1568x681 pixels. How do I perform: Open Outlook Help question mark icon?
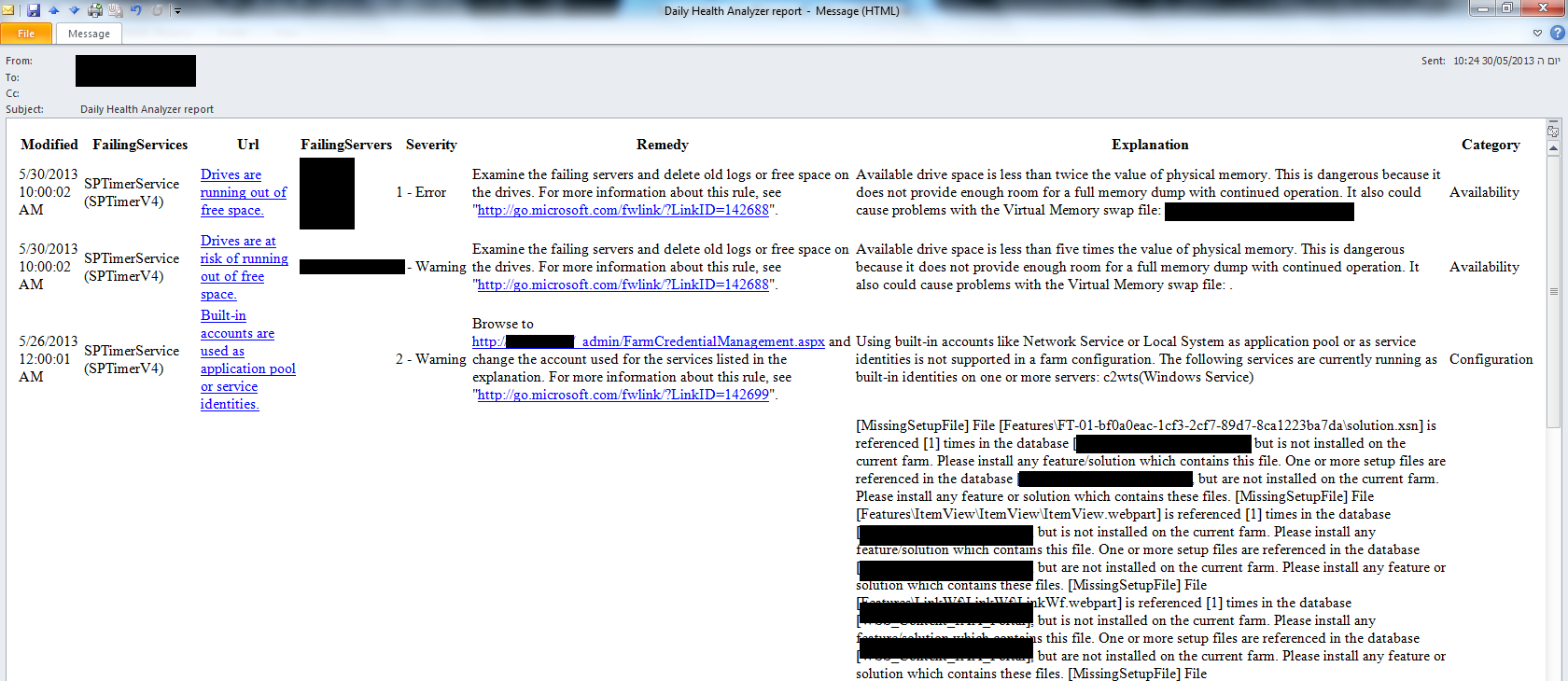1556,33
